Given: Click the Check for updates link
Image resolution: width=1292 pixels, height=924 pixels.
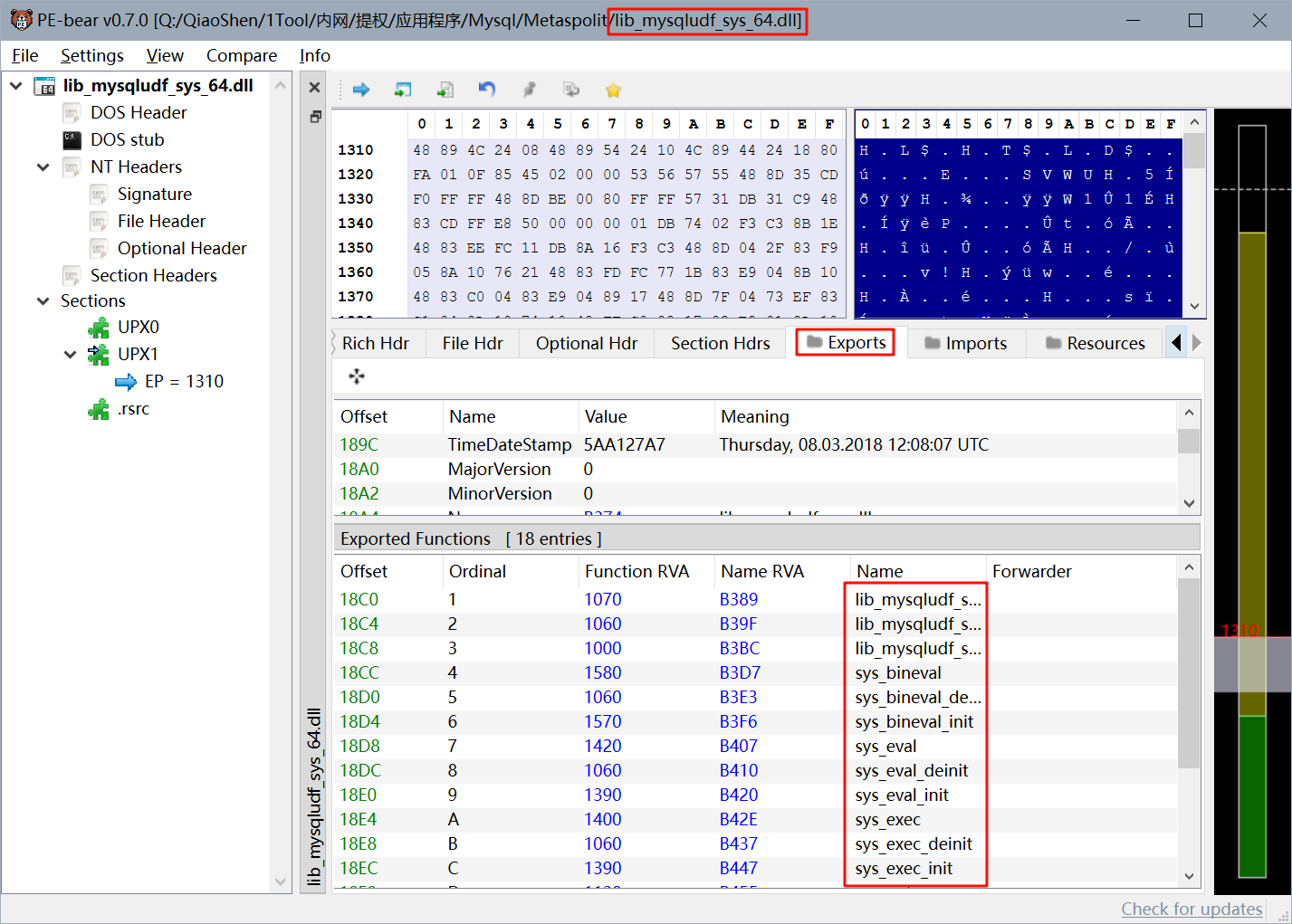Looking at the screenshot, I should pyautogui.click(x=1192, y=909).
